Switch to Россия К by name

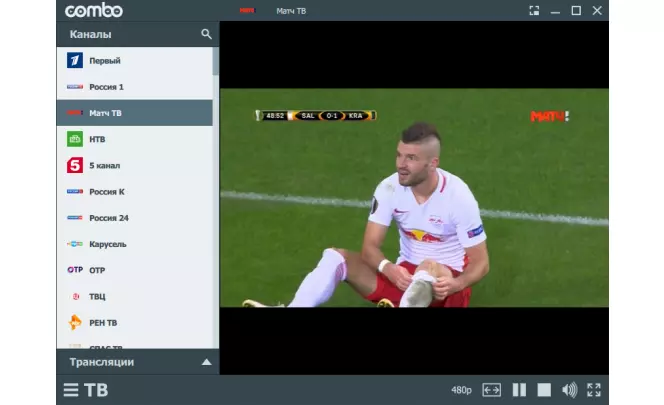click(107, 192)
